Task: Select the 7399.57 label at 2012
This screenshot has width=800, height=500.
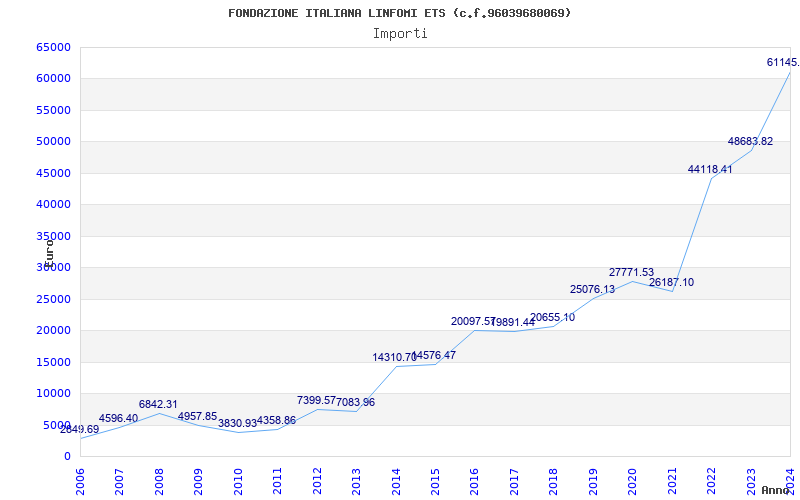Action: tap(316, 401)
